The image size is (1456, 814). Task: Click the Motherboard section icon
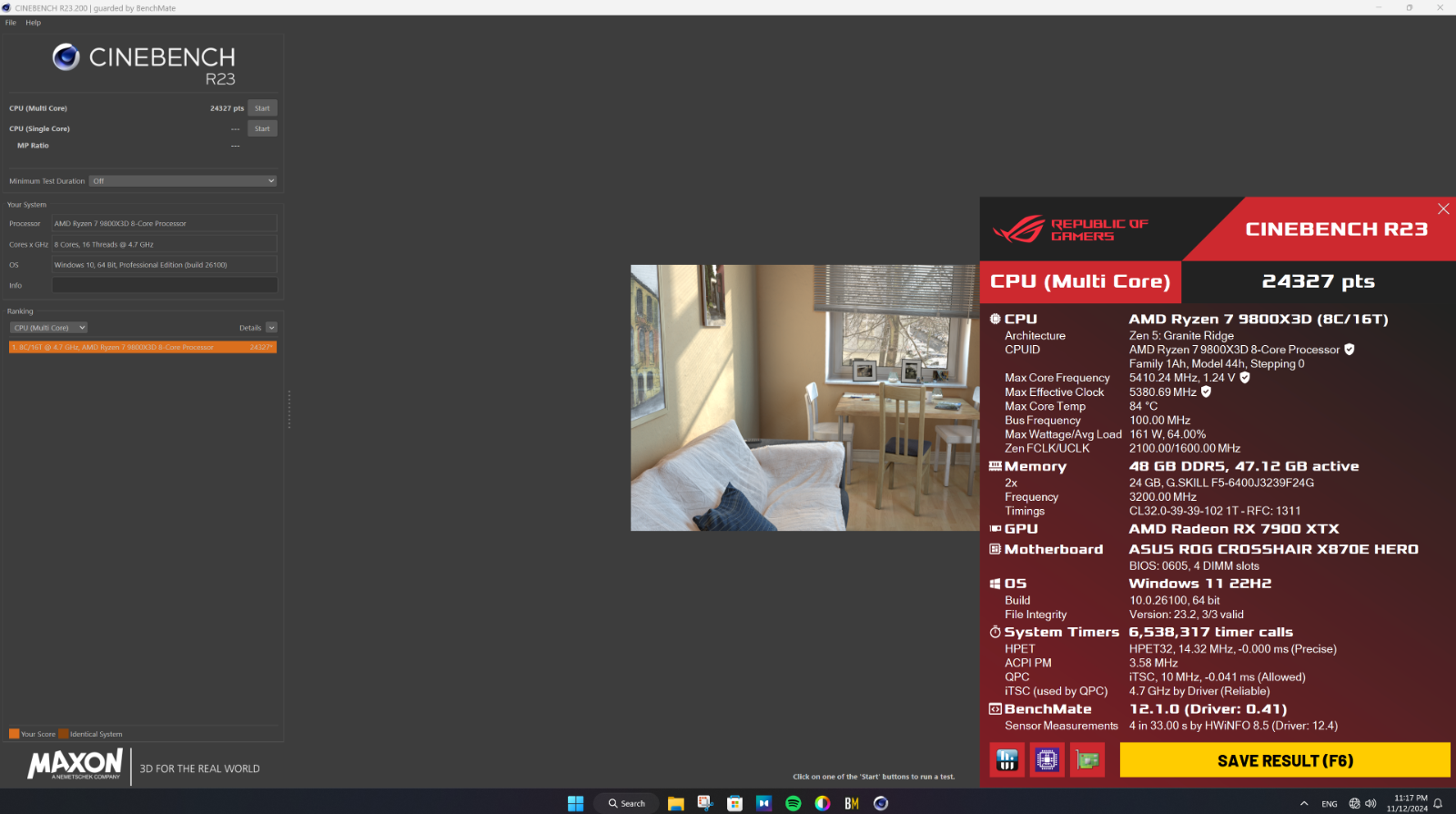[996, 549]
